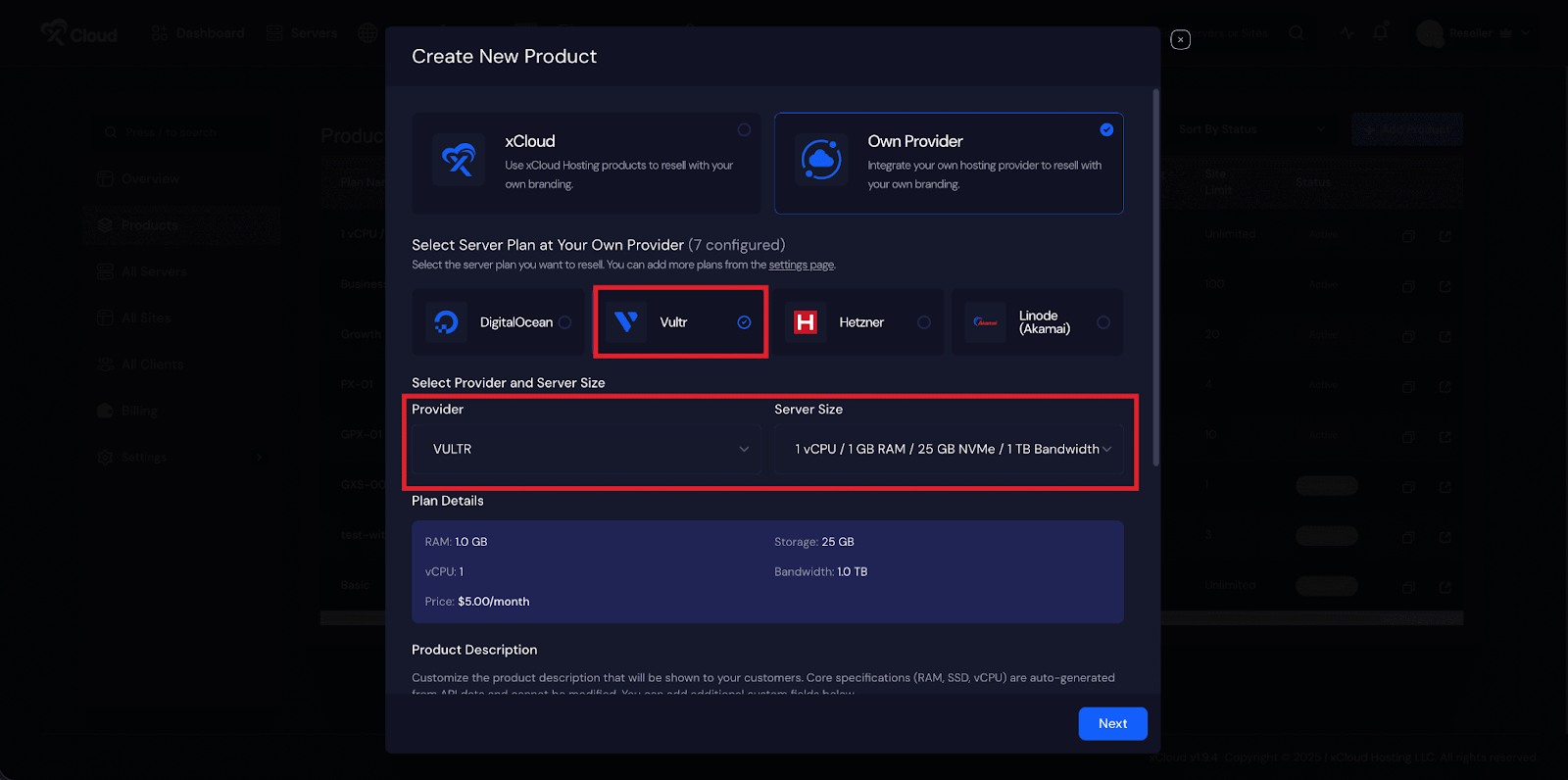
Task: Open the Provider dropdown showing VULTR
Action: (586, 449)
